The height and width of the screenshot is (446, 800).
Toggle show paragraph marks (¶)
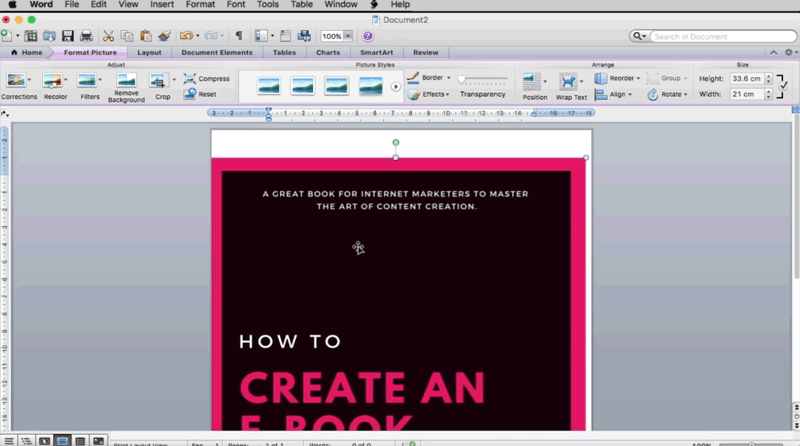pyautogui.click(x=238, y=36)
